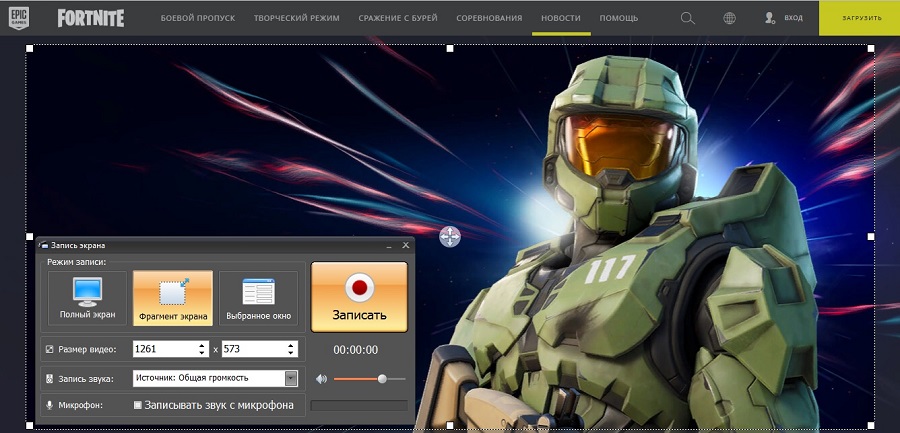The height and width of the screenshot is (433, 900).
Task: Click the Fortnite logo
Action: click(91, 18)
